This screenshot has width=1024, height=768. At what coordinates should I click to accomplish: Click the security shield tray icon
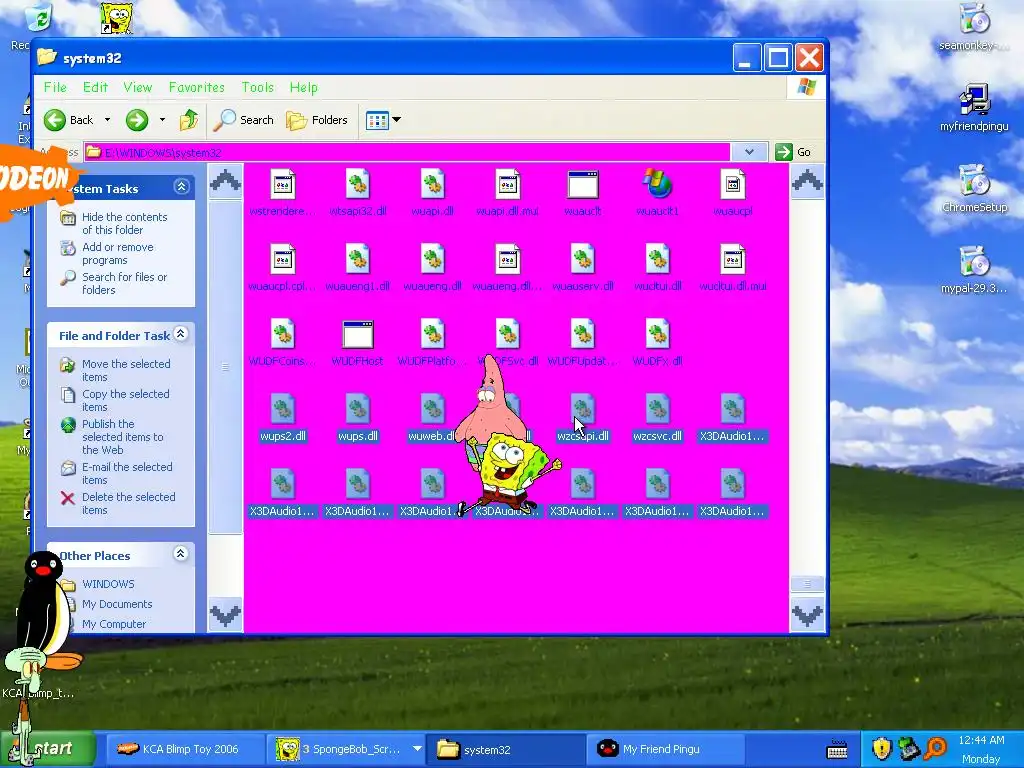point(882,748)
